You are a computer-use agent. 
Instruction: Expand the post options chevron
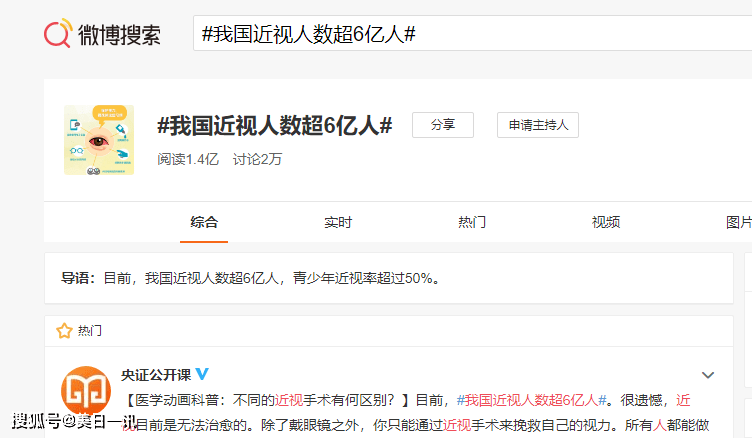pyautogui.click(x=708, y=375)
